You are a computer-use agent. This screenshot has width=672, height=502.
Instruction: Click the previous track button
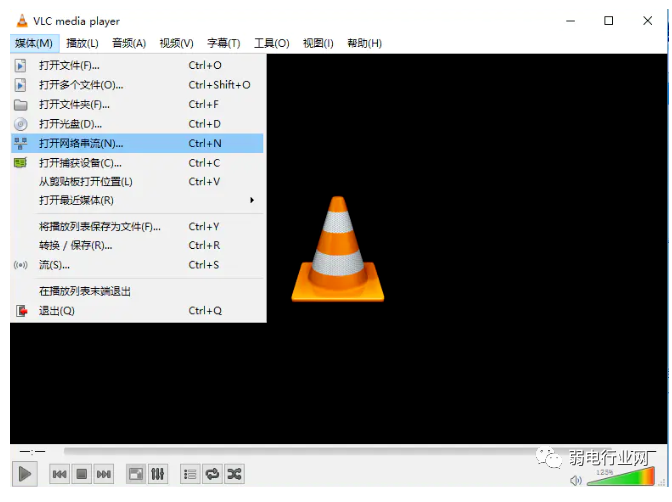pyautogui.click(x=60, y=474)
